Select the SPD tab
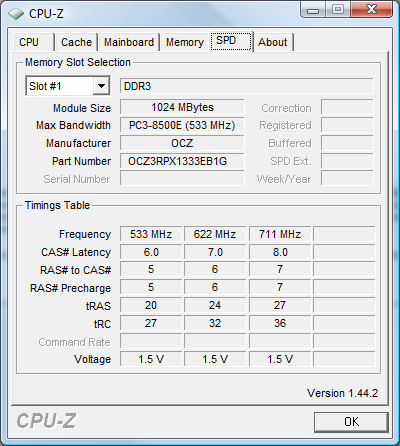The image size is (400, 446). (x=231, y=41)
